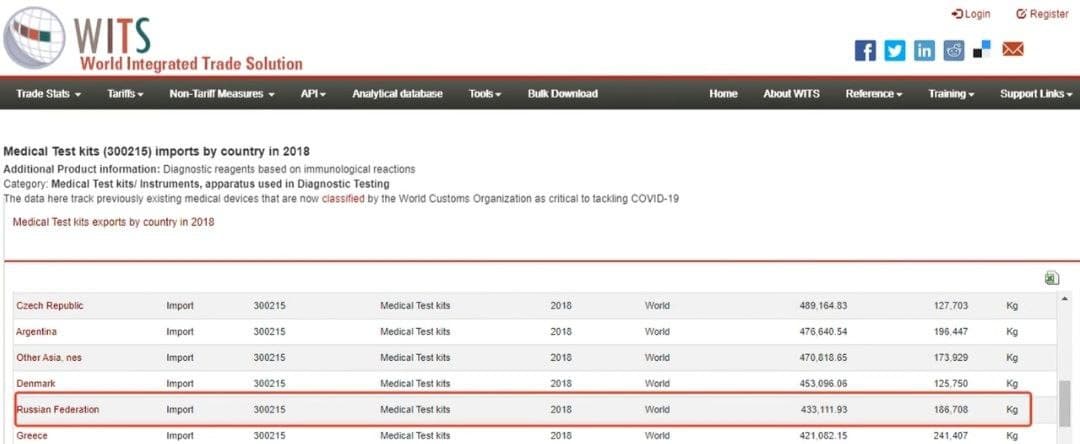The height and width of the screenshot is (444, 1080).
Task: Open Medical Test kits exports by country link
Action: coord(113,222)
